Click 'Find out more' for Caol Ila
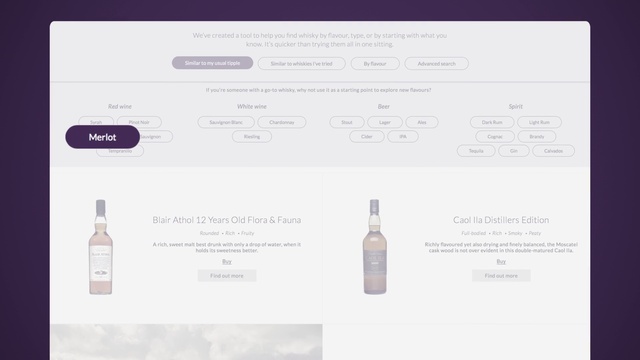640x360 pixels. (x=501, y=276)
